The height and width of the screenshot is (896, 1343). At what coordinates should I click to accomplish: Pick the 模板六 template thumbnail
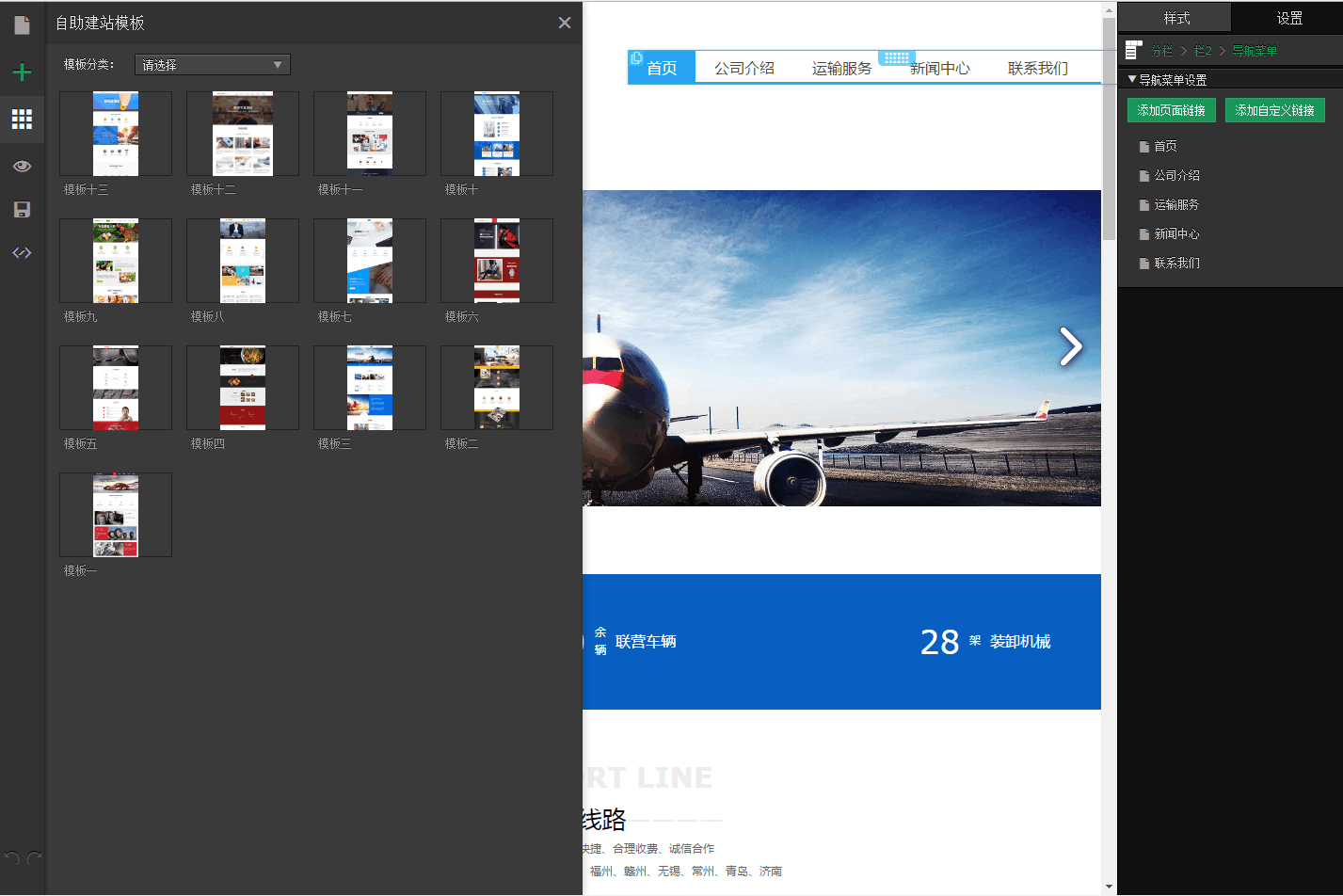[x=497, y=261]
